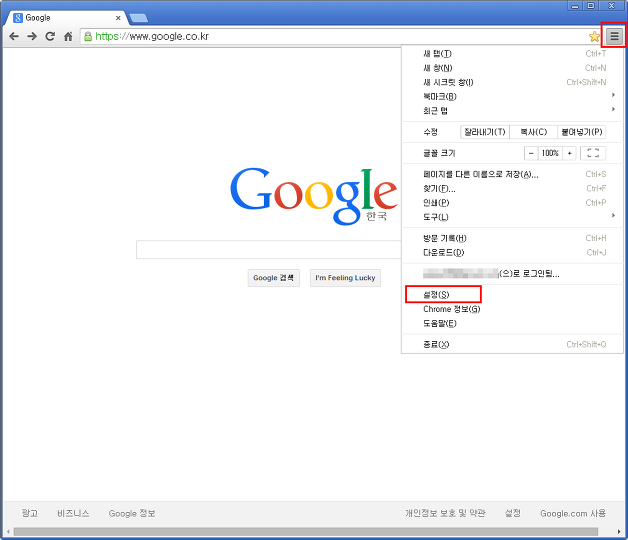628x540 pixels.
Task: Open a new tab button
Action: 139,18
